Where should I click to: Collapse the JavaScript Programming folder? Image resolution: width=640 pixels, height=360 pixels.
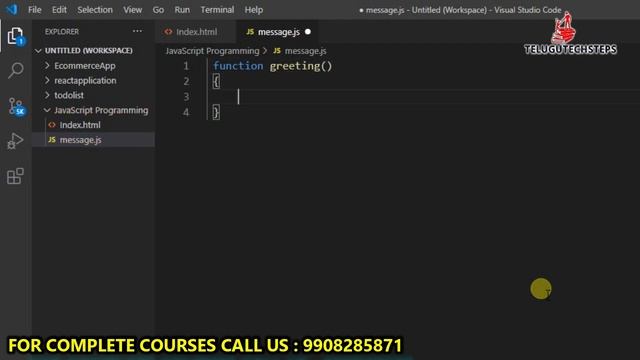(101, 110)
